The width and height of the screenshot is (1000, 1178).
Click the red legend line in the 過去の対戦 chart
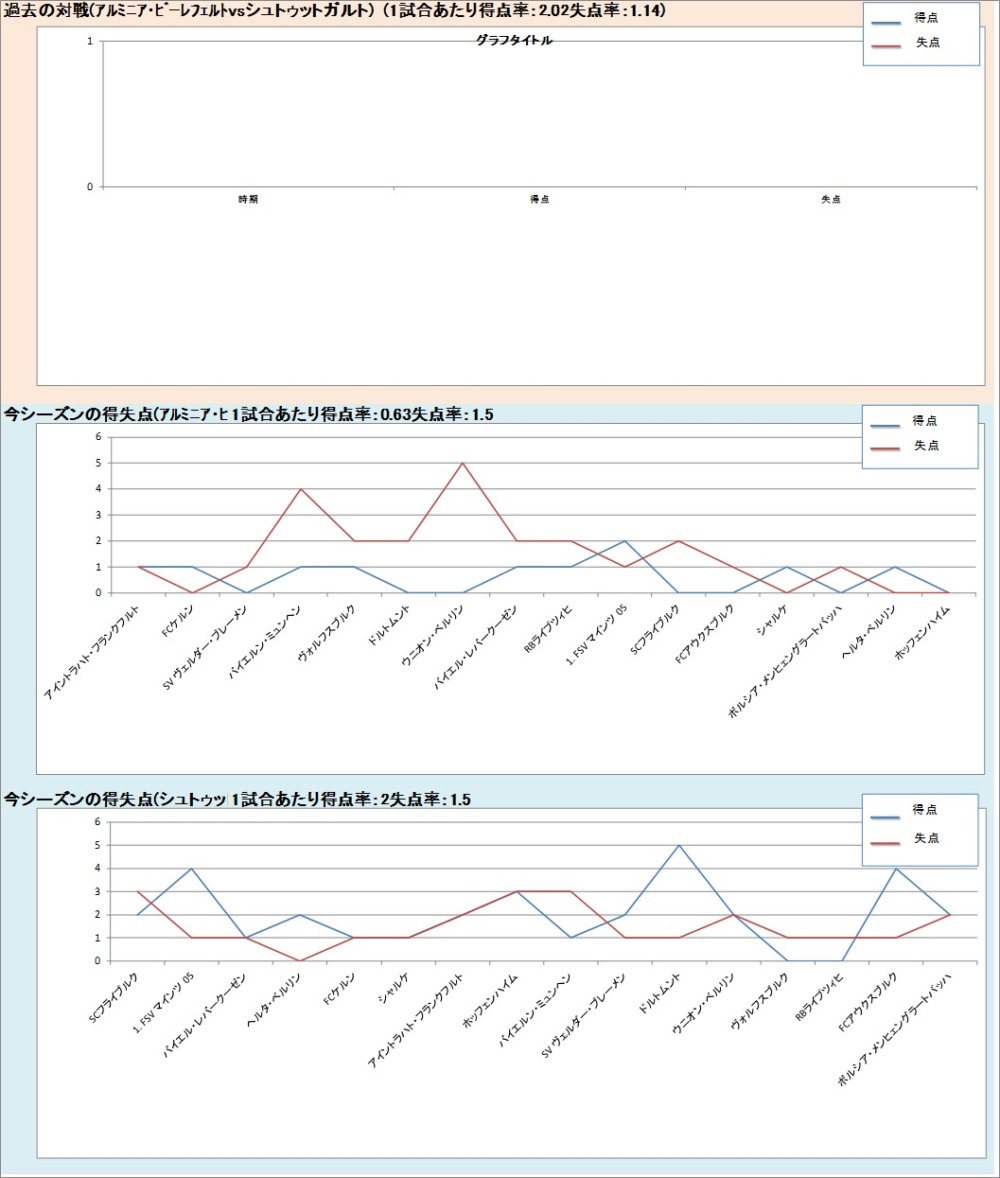[x=886, y=47]
